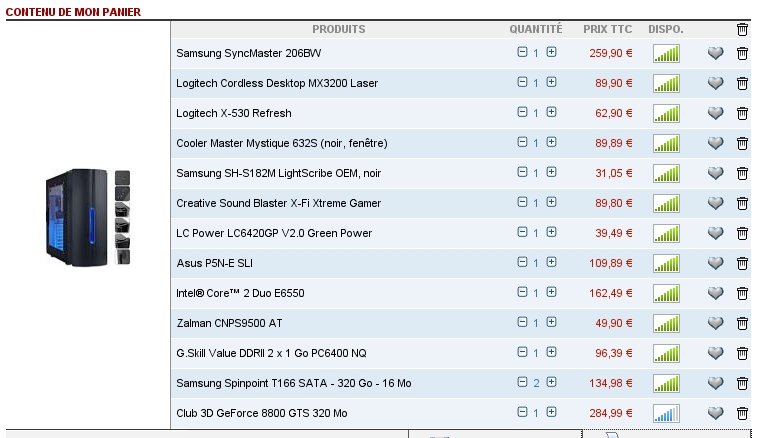Favorite Logitech Cordless Desktop MX3200 with heart icon
This screenshot has width=762, height=438.
715,83
